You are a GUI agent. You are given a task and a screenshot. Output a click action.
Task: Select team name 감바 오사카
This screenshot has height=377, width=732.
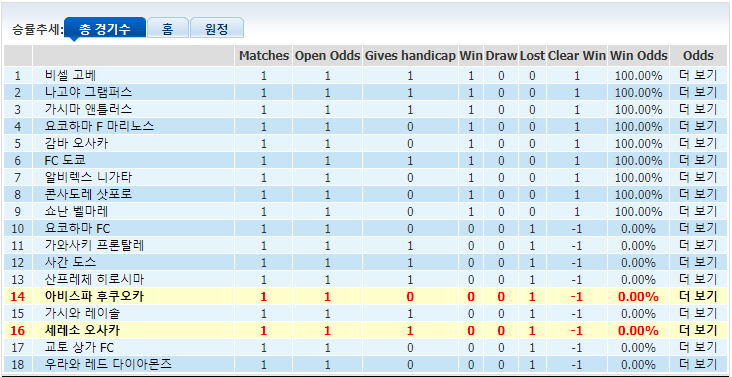point(77,144)
